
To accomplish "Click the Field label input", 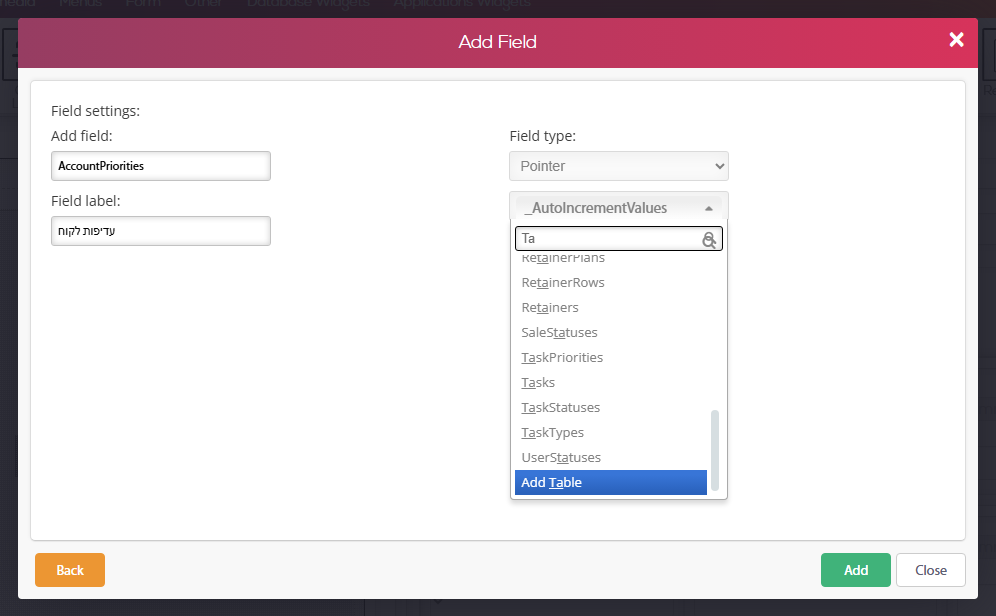I will (x=161, y=231).
